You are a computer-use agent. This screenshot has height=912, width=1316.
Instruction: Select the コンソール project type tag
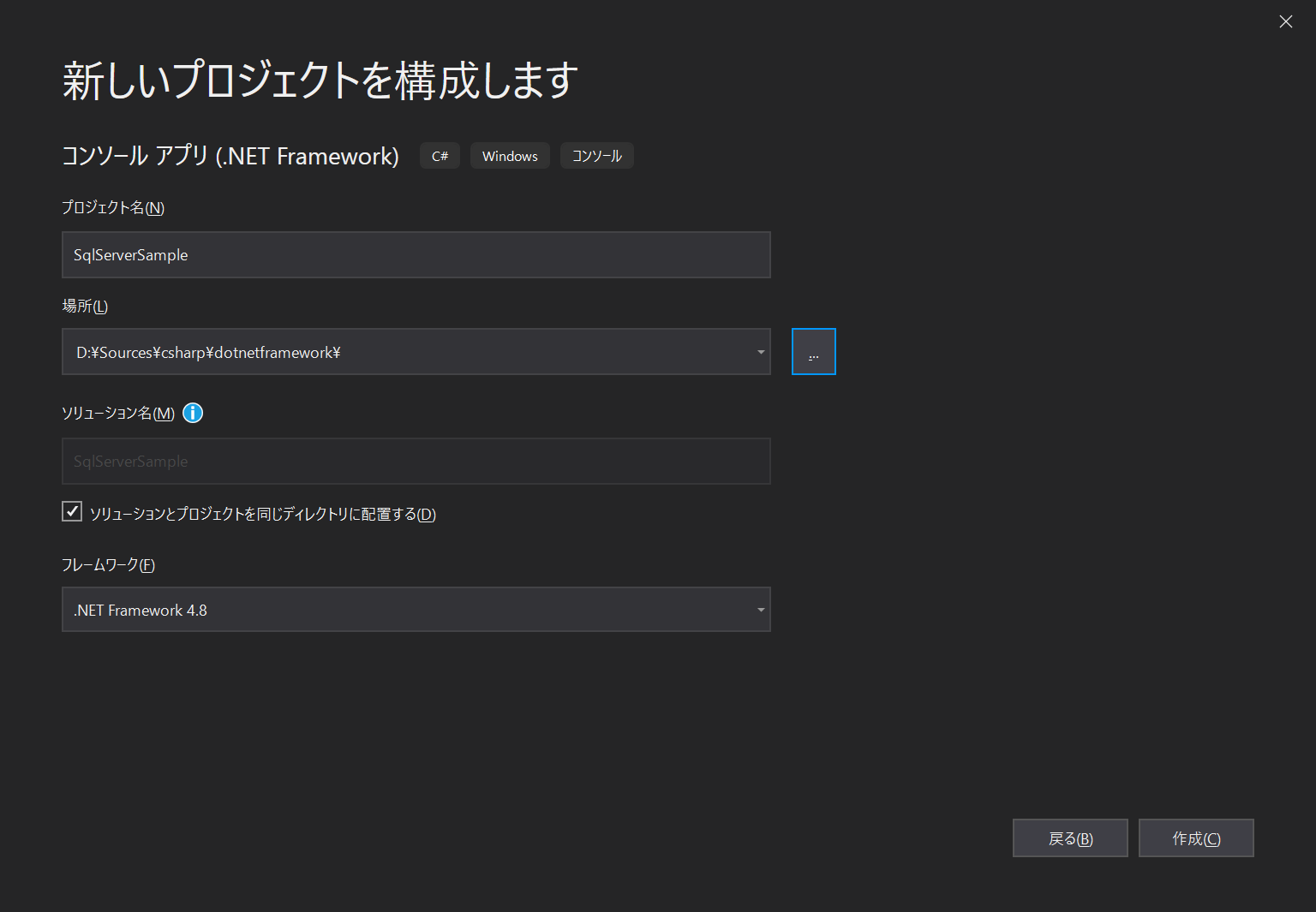[x=596, y=155]
